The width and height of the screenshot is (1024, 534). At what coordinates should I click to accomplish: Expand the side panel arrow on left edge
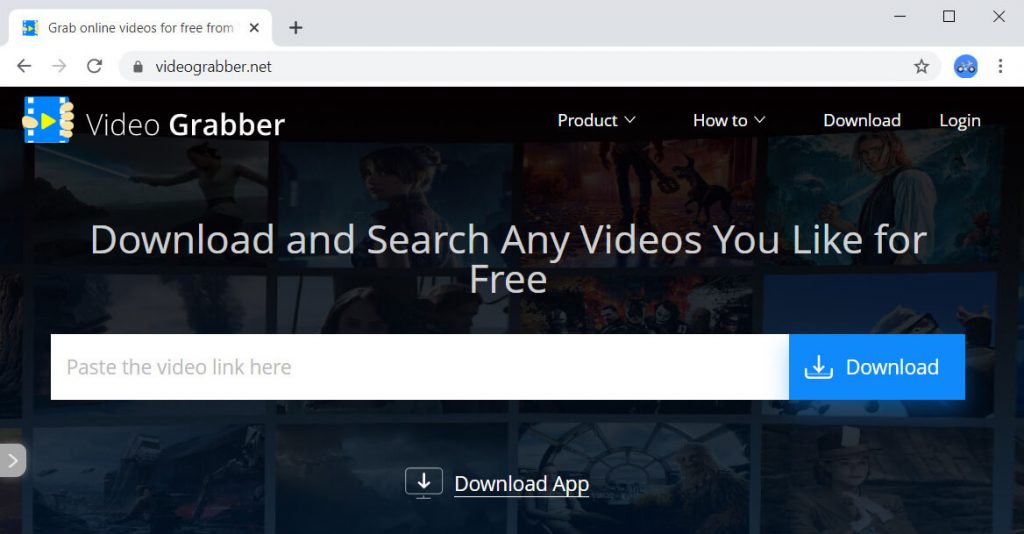[12, 460]
